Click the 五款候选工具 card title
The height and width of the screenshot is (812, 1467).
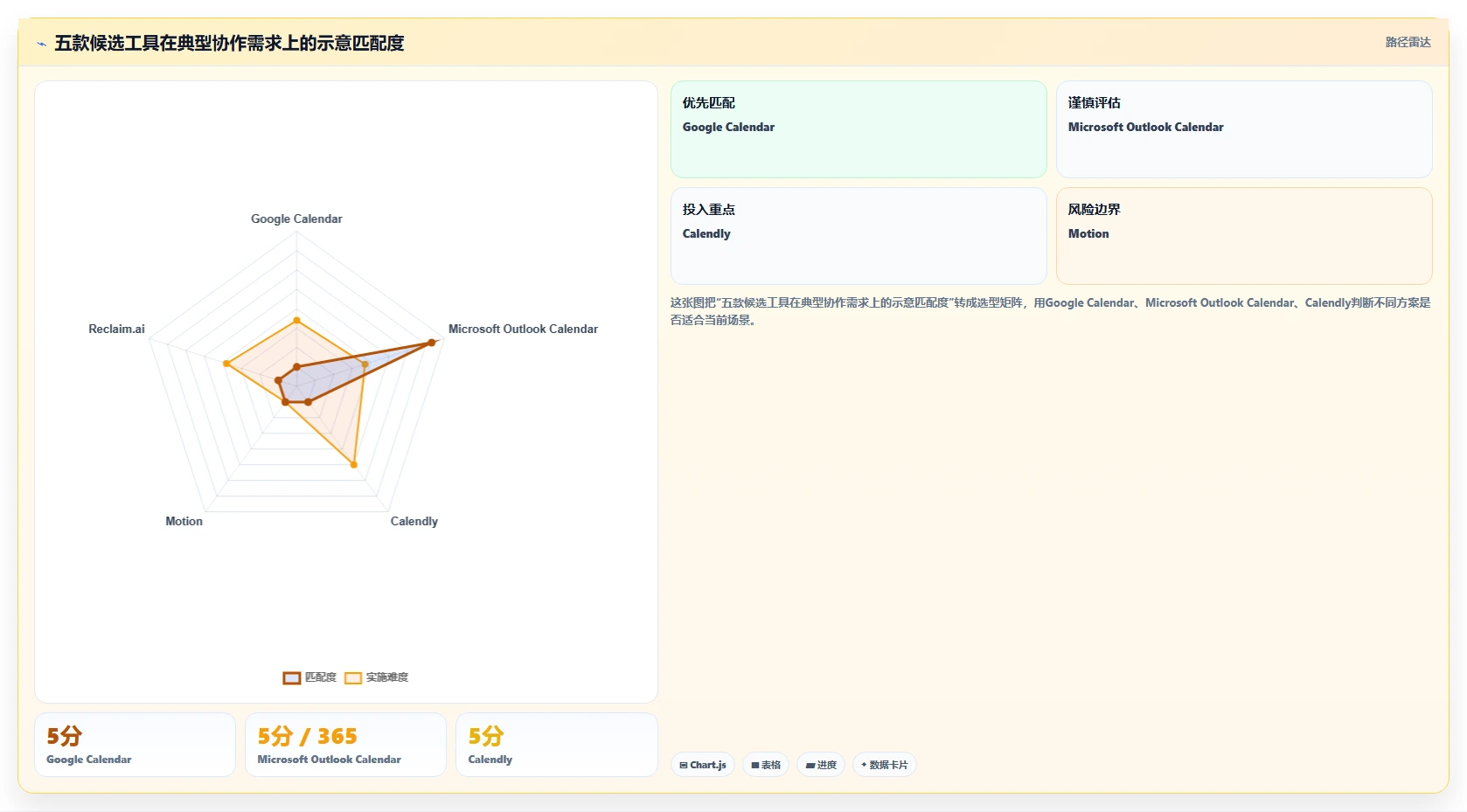pos(229,43)
